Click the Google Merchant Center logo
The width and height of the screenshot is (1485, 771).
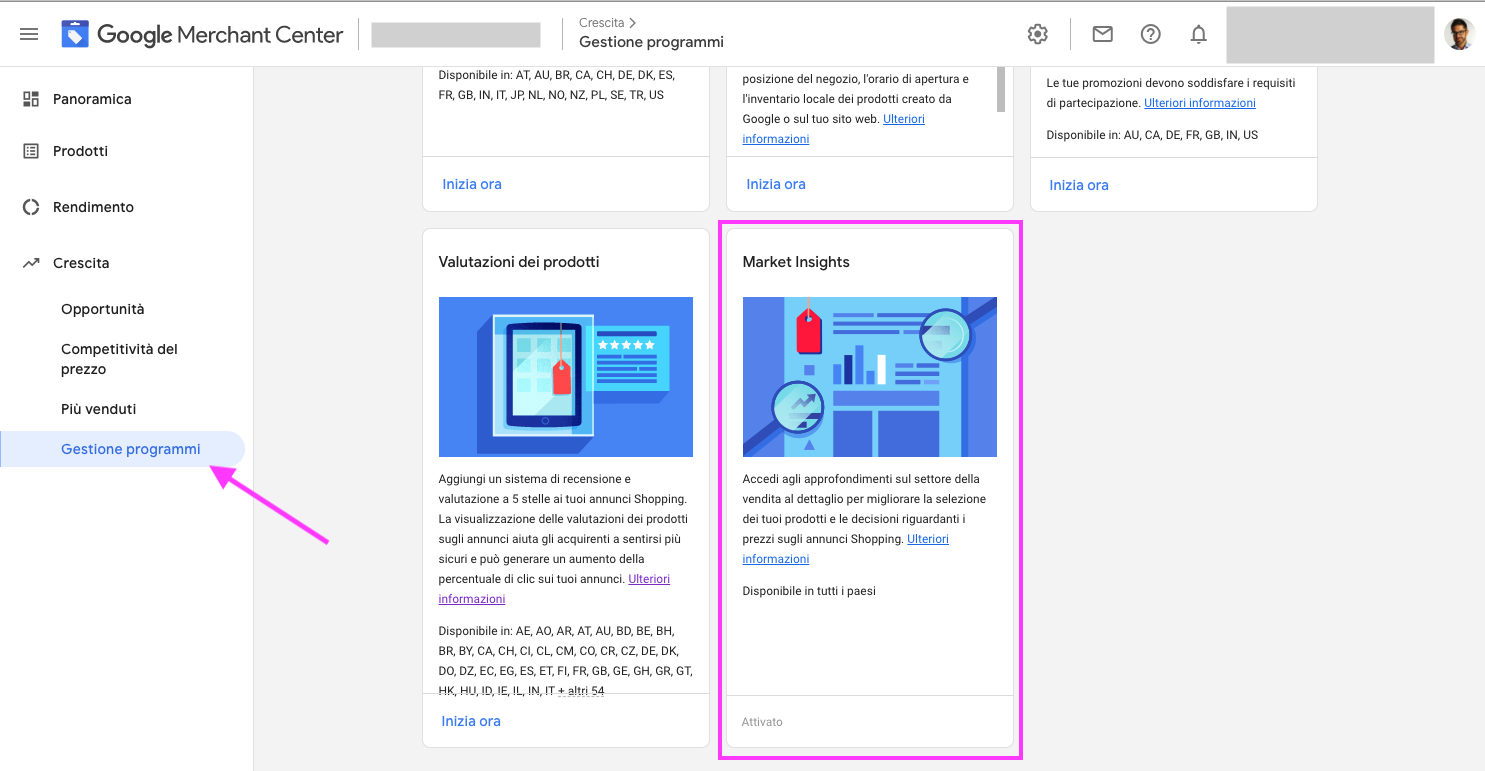(x=202, y=34)
